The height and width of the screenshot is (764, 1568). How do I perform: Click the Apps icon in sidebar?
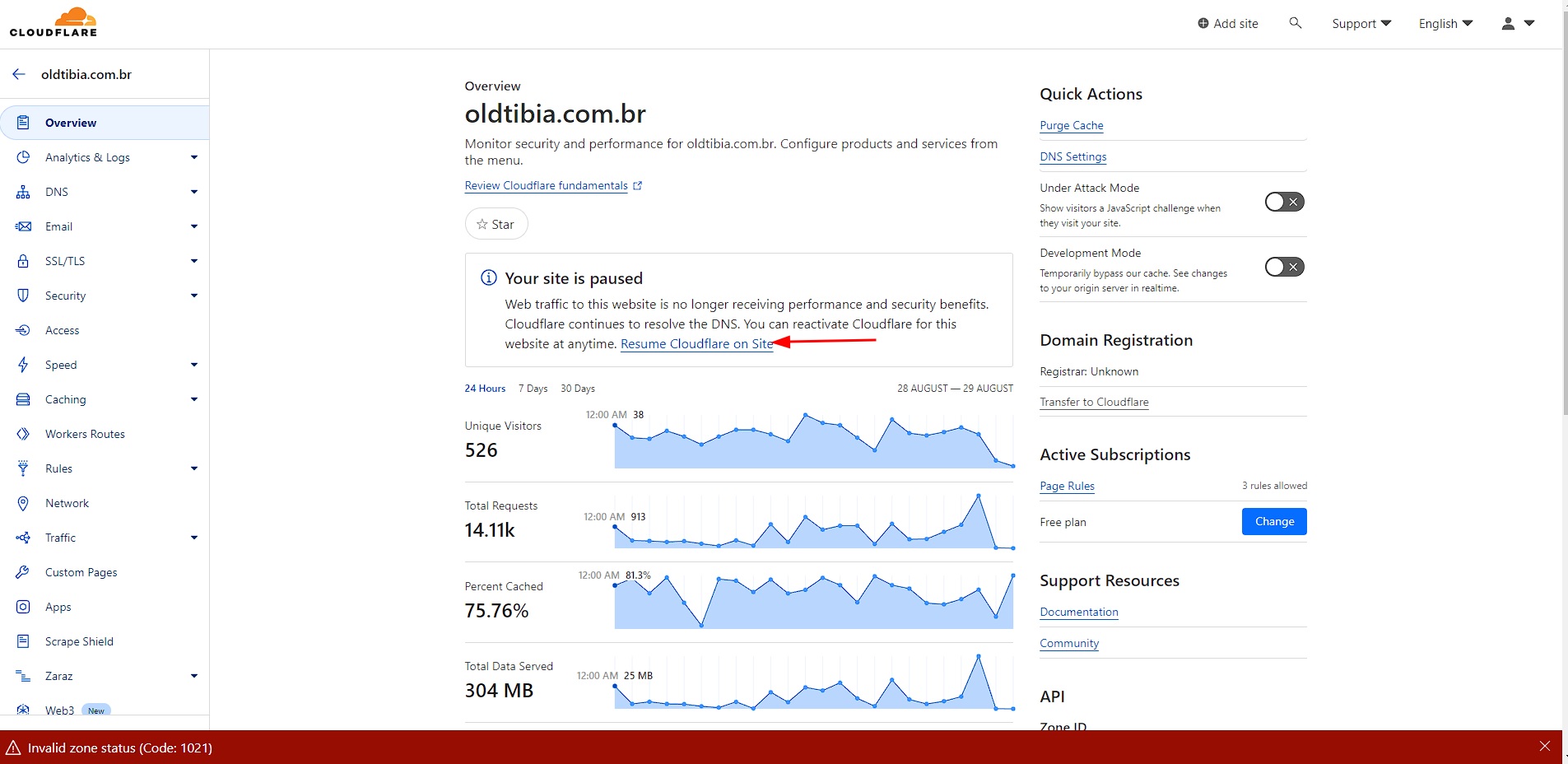point(23,607)
